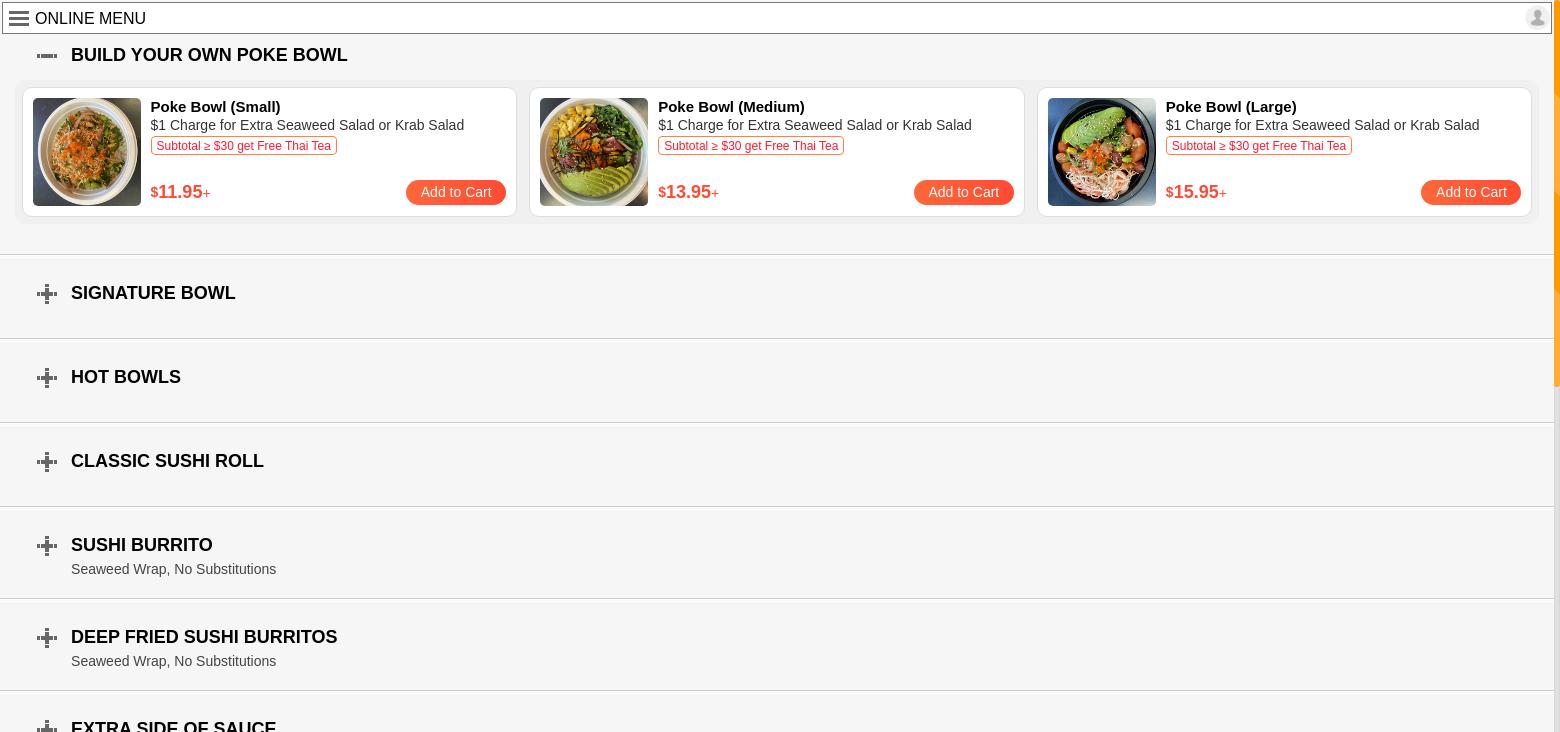Expand the Sushi Burrito plus icon
This screenshot has height=732, width=1560.
pos(47,545)
